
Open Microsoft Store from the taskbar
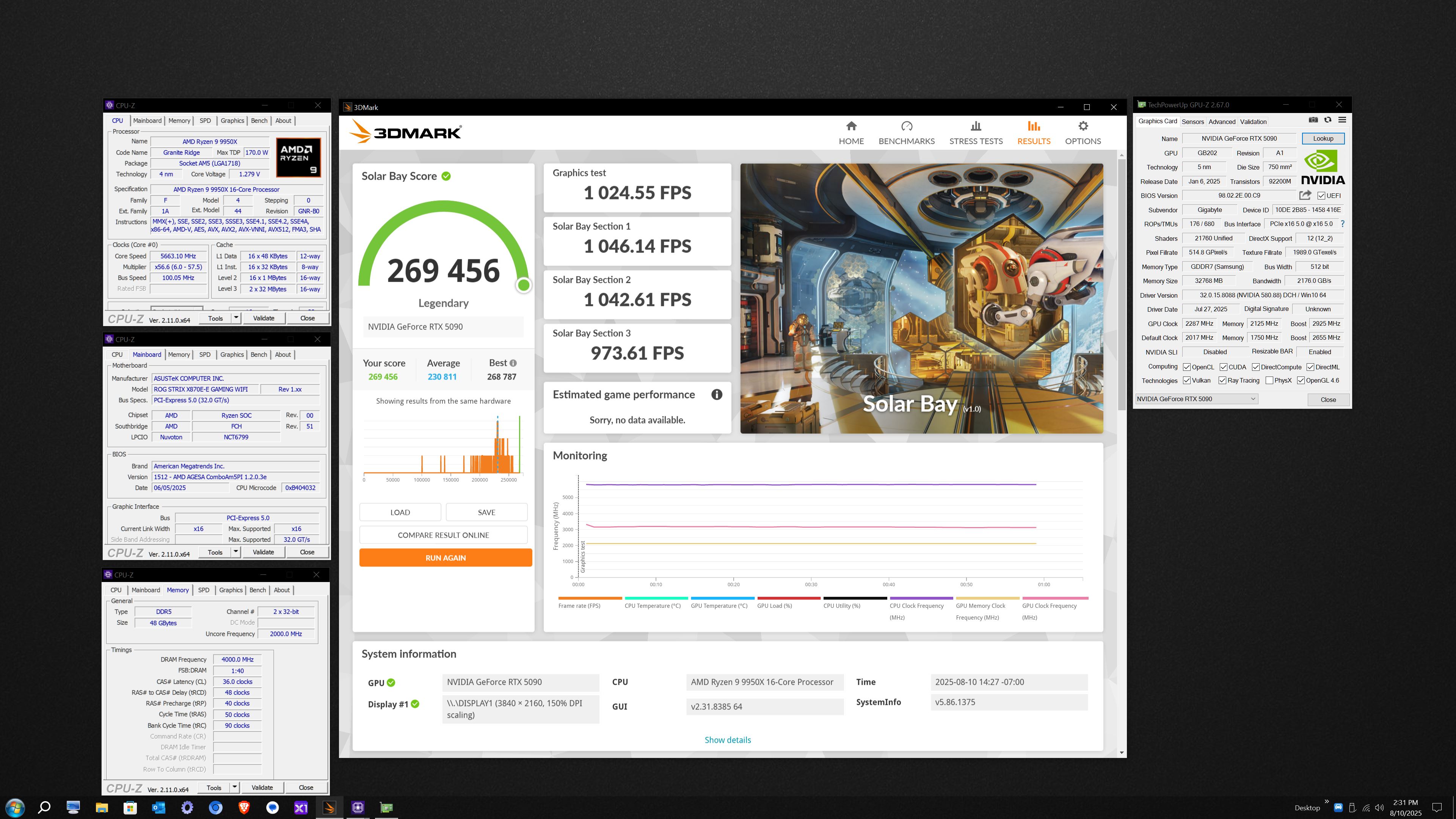click(x=130, y=807)
